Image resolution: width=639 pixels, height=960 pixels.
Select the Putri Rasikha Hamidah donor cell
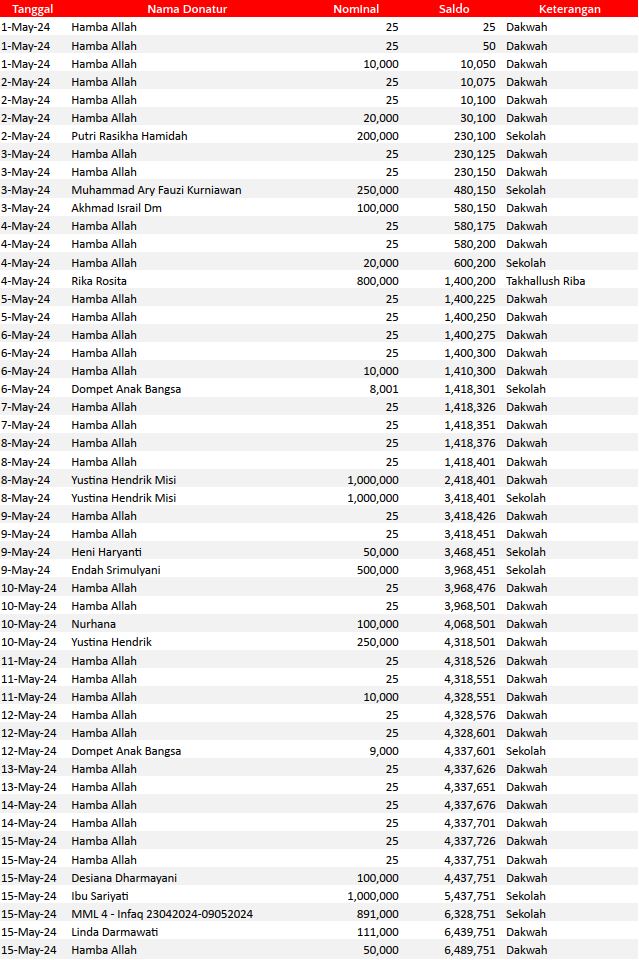129,136
